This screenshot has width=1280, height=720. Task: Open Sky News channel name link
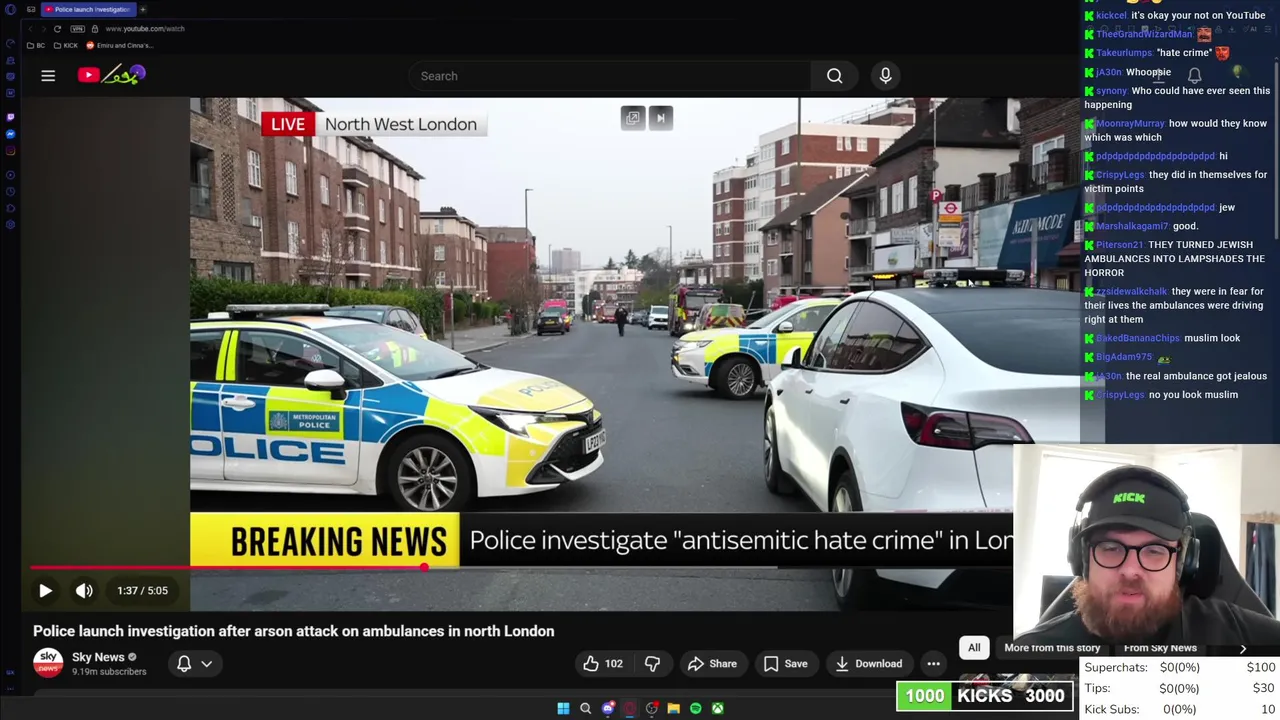click(x=98, y=657)
